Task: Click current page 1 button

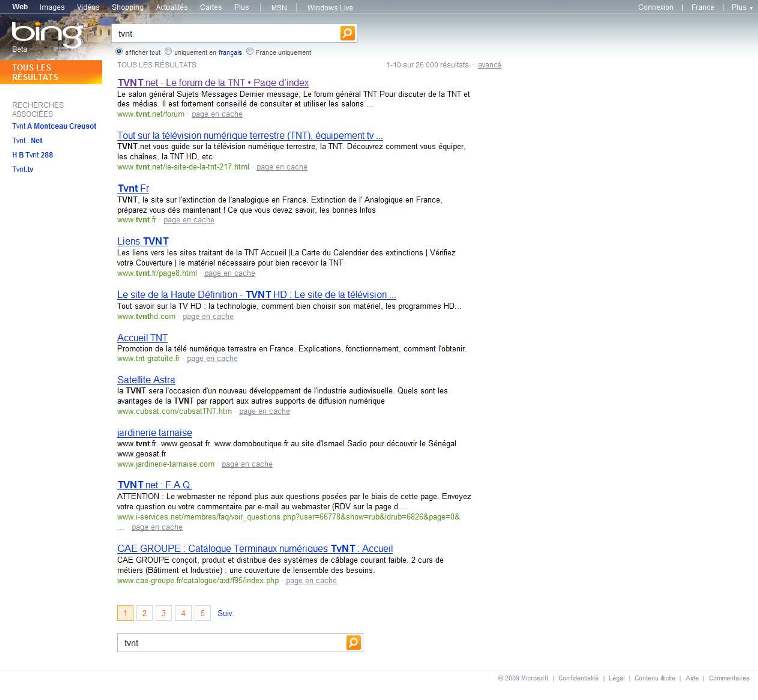Action: pos(125,613)
